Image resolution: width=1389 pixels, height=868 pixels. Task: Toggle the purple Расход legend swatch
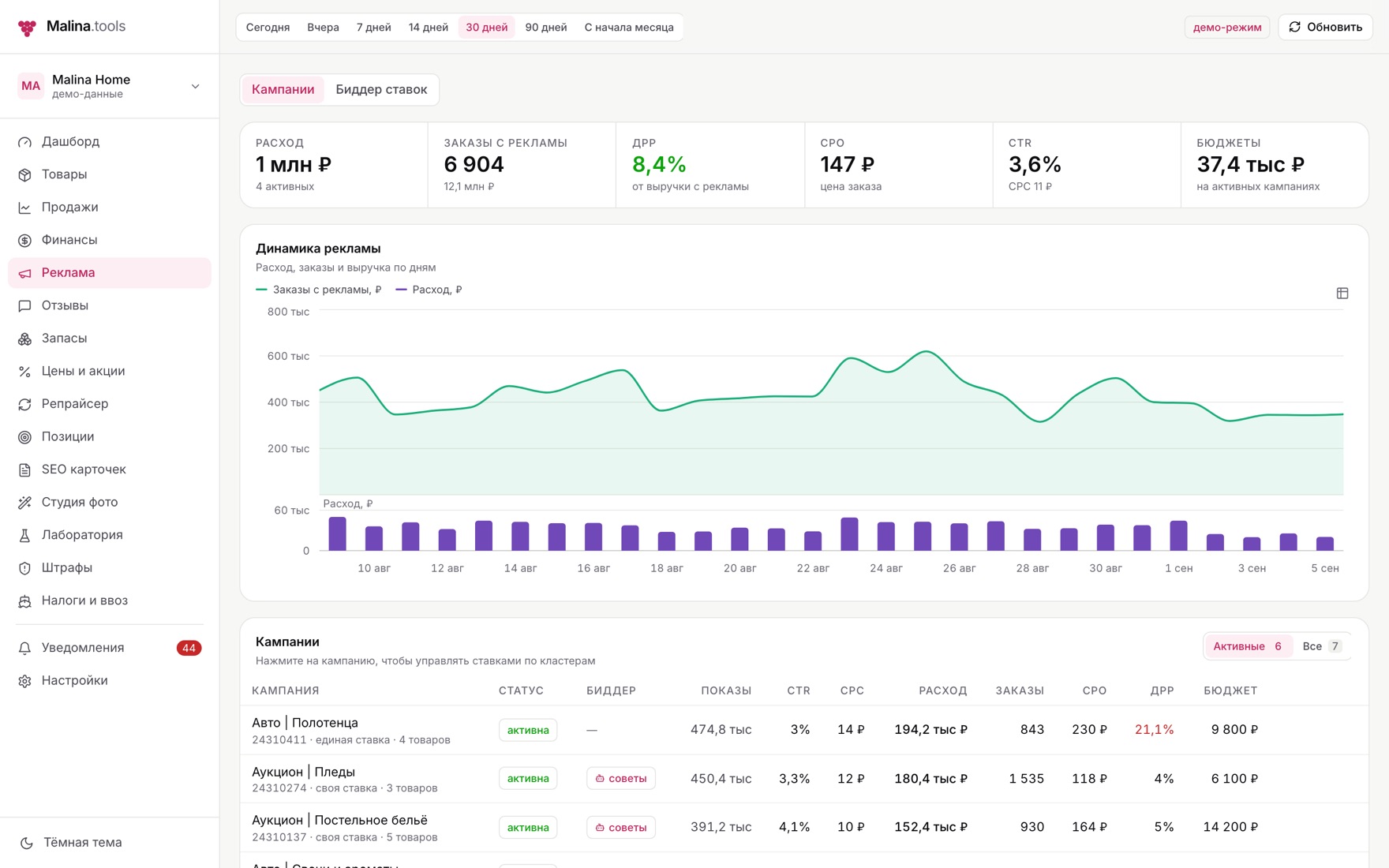401,290
